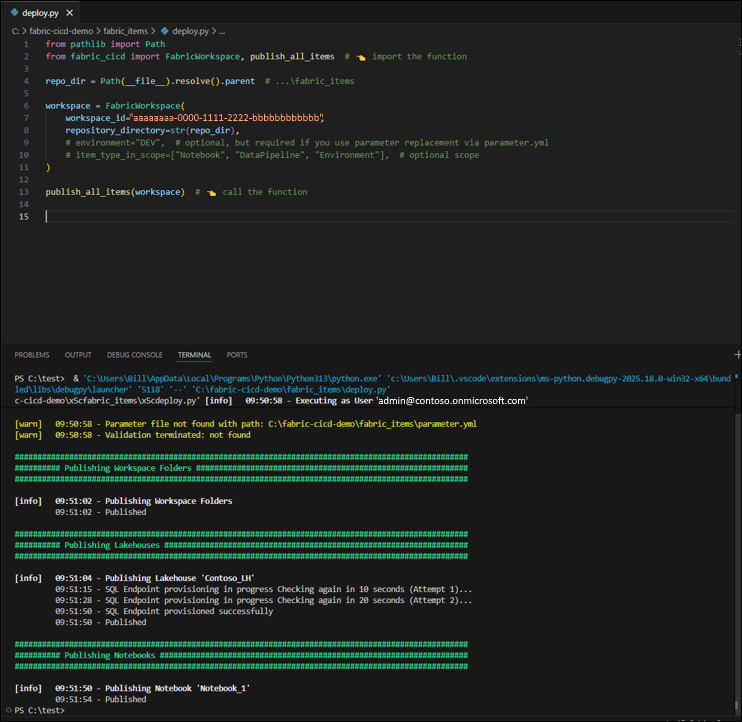Click the '09:51:54 - Published' log line
The height and width of the screenshot is (722, 742).
tap(100, 699)
